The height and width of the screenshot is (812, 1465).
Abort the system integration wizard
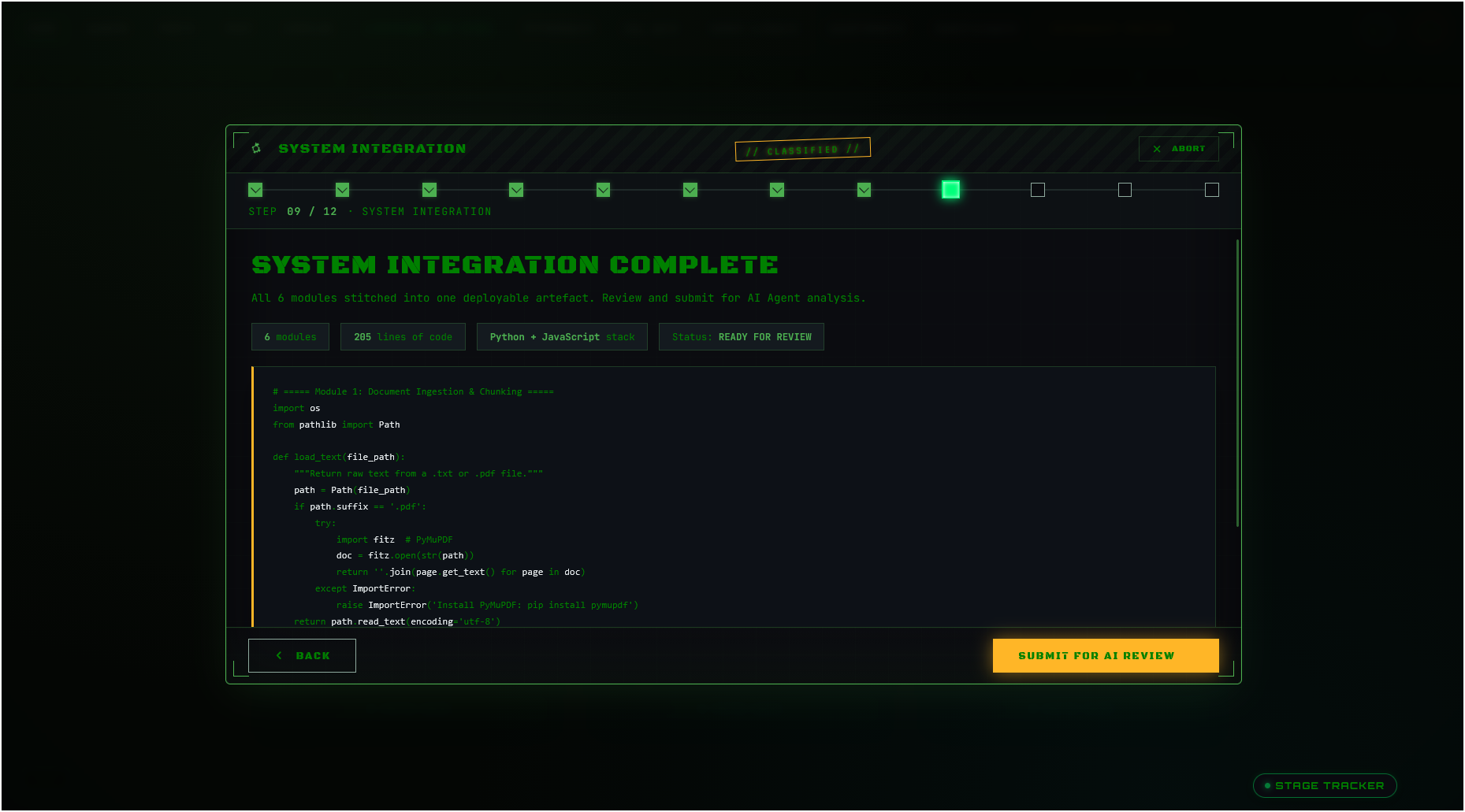click(1179, 149)
